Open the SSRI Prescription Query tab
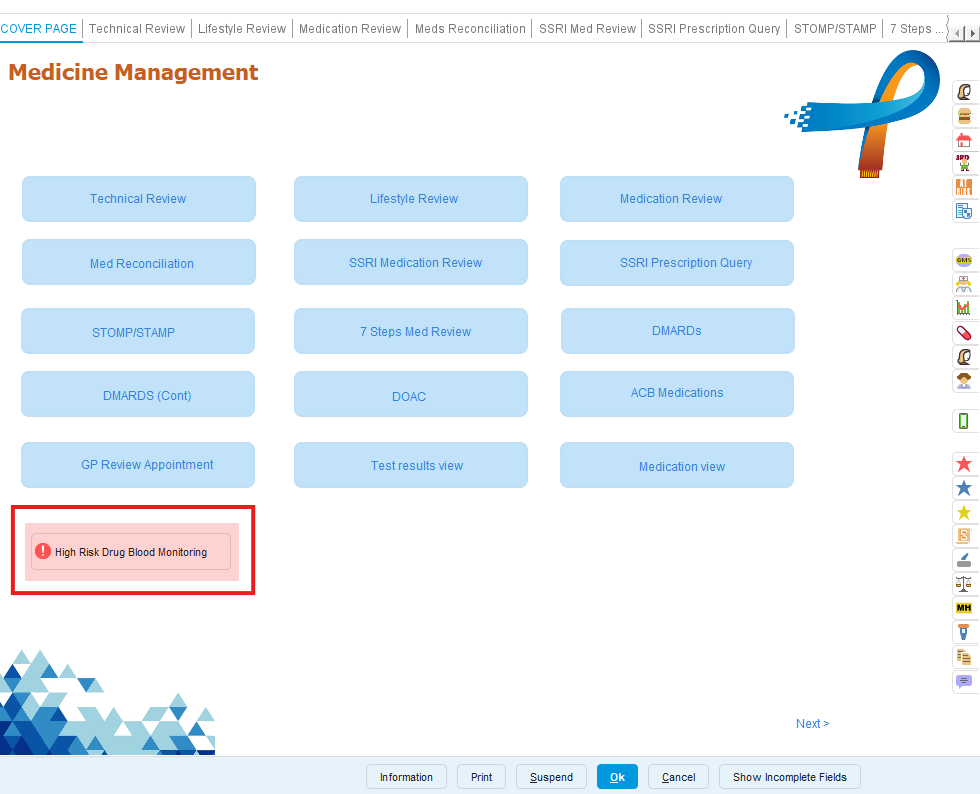Image resolution: width=980 pixels, height=794 pixels. pos(714,29)
